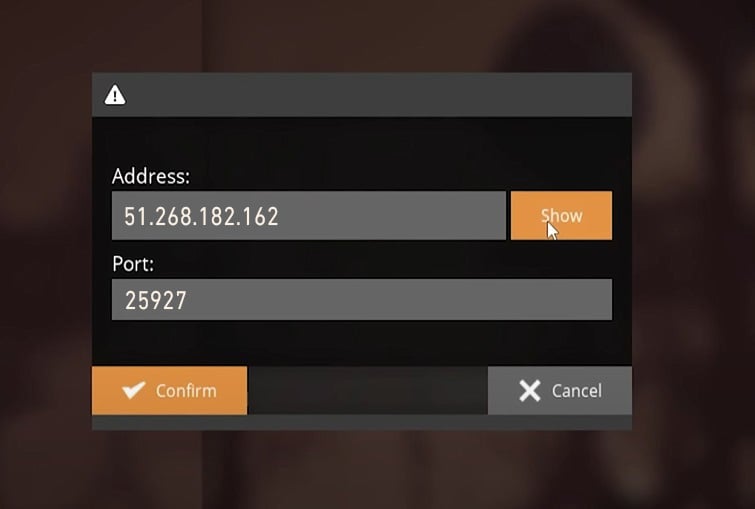Click dark space between Confirm and Cancel

click(x=367, y=391)
